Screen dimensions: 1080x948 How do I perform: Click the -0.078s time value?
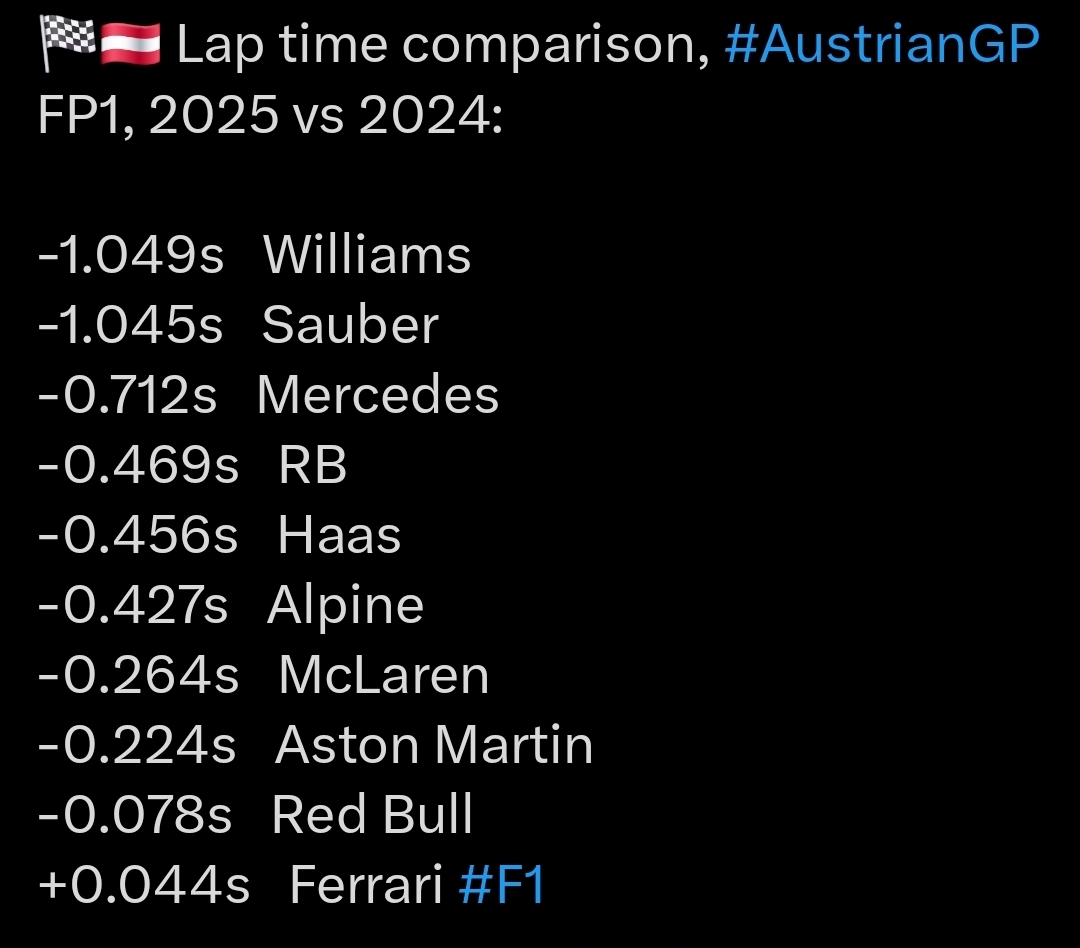point(135,815)
